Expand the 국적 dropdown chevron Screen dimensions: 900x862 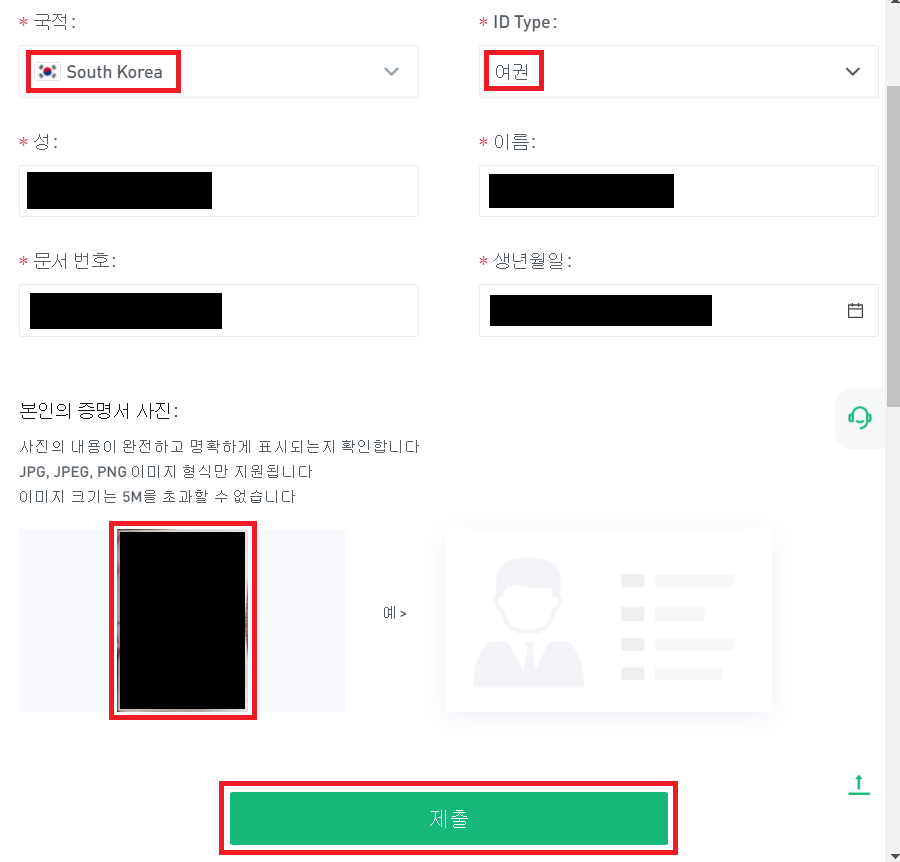pos(391,72)
